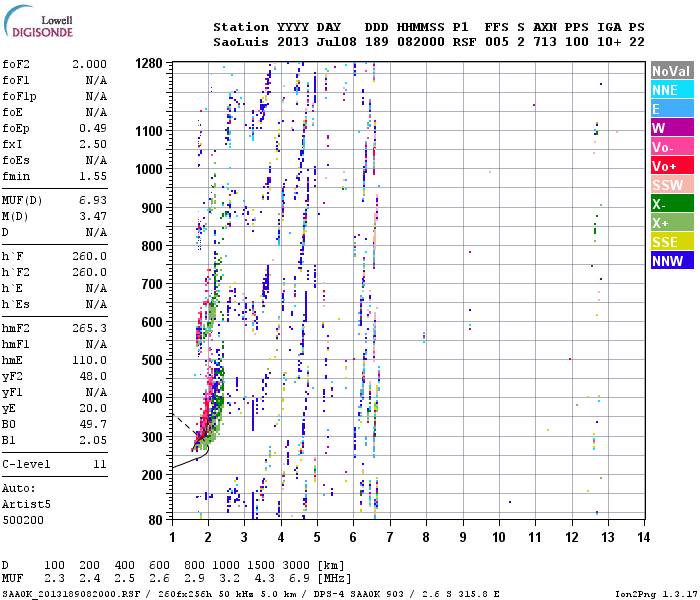This screenshot has height=600, width=700.
Task: Click the RSF value under P1
Action: pos(464,42)
